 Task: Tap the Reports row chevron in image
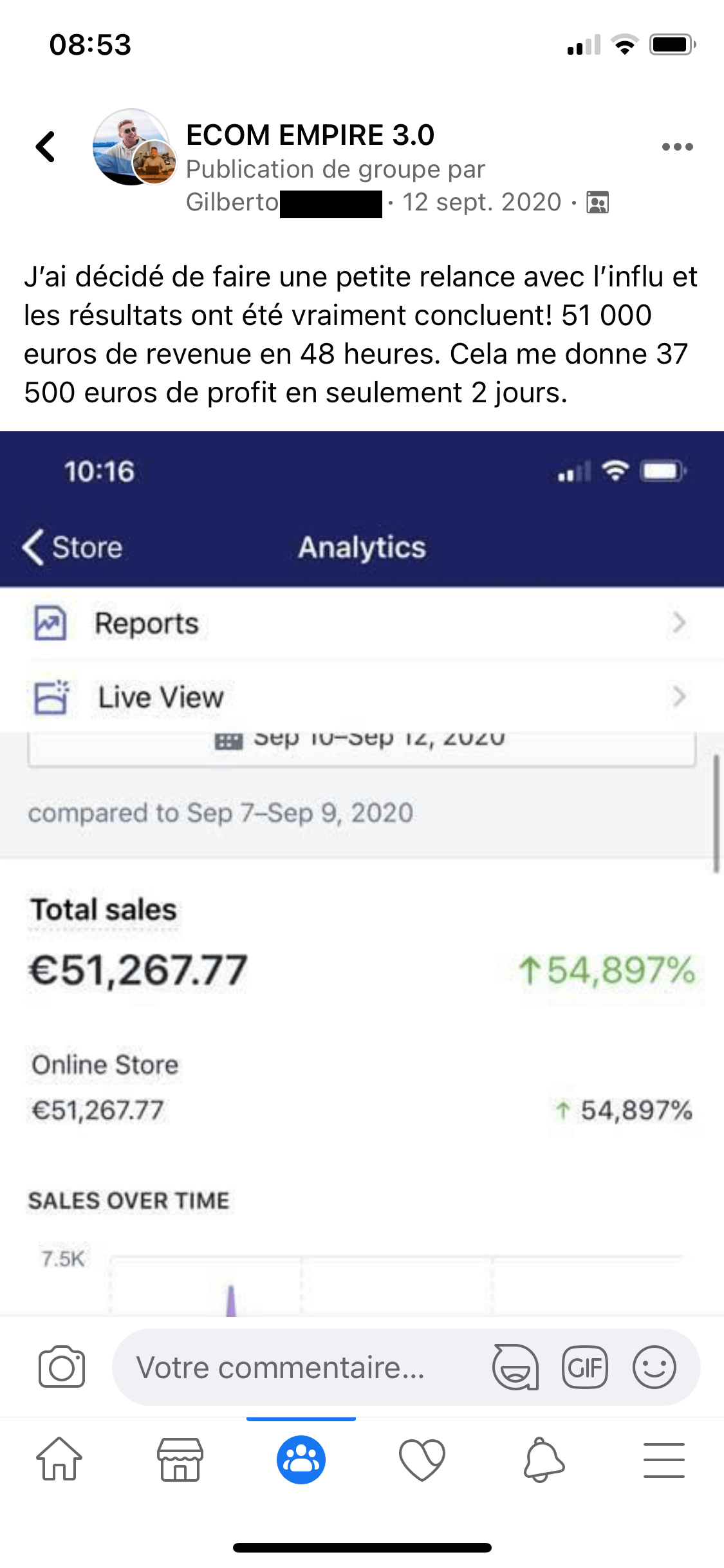tap(678, 623)
